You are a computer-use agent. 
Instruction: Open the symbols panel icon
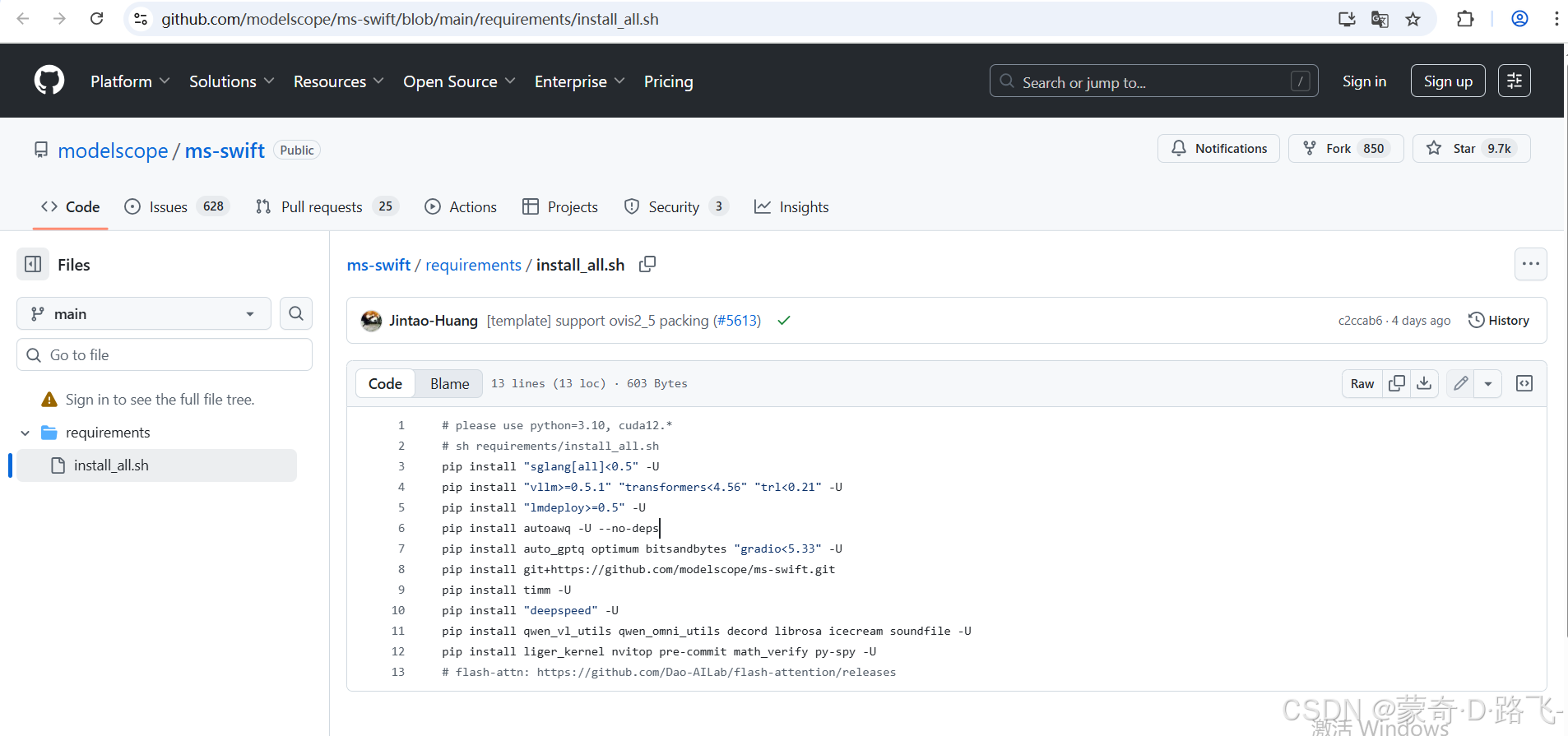tap(1524, 383)
